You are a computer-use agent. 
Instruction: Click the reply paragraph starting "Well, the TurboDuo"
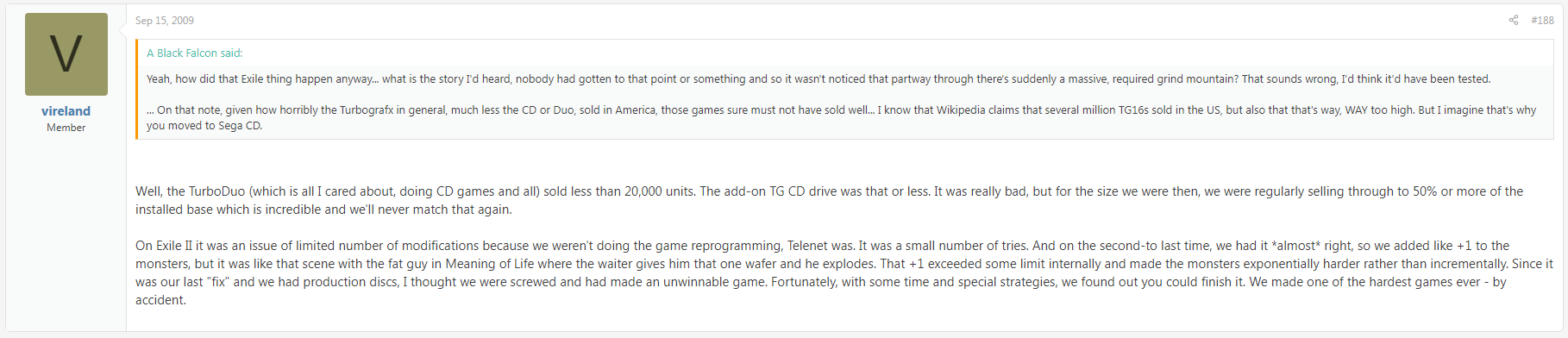coord(829,201)
